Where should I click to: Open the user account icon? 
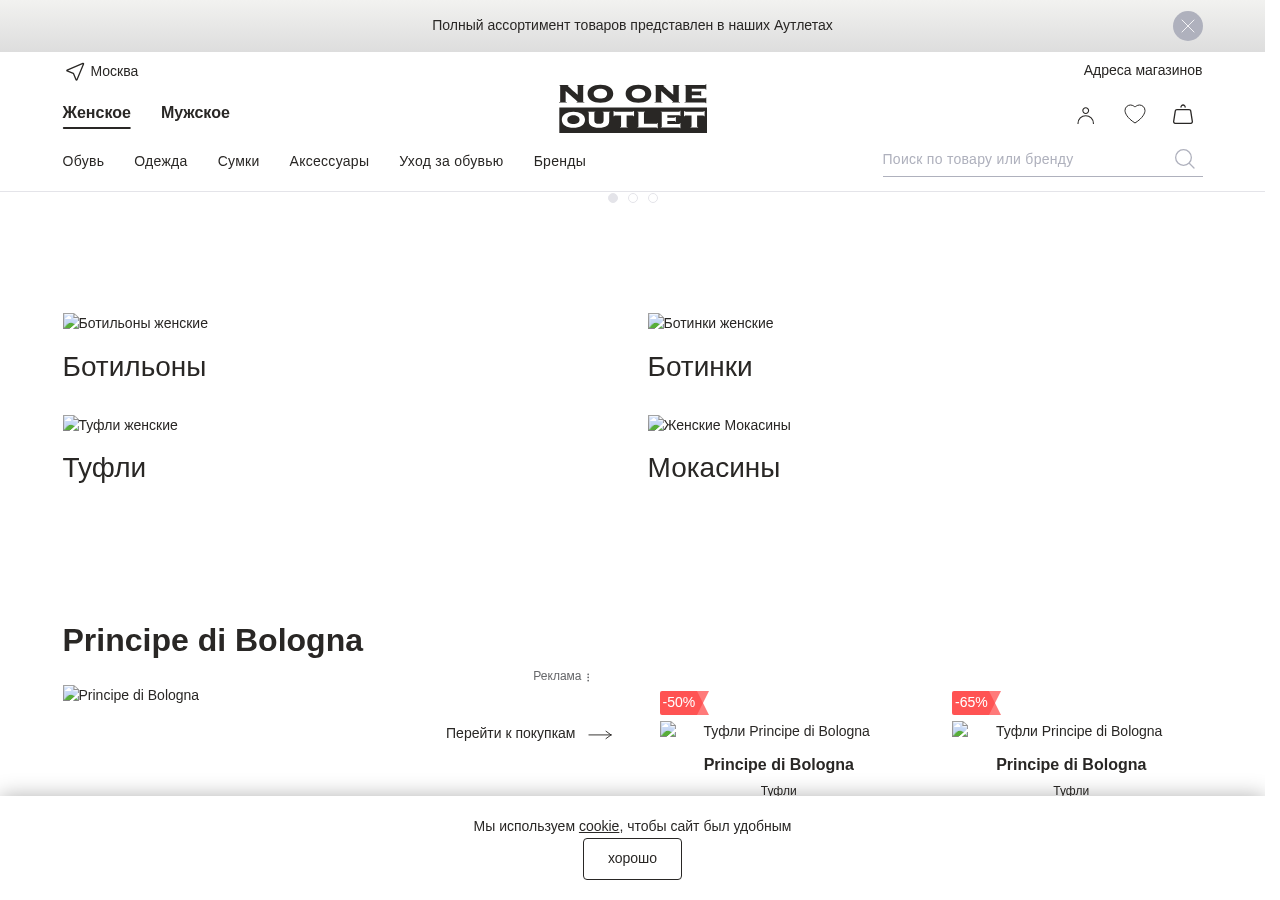pos(1086,115)
